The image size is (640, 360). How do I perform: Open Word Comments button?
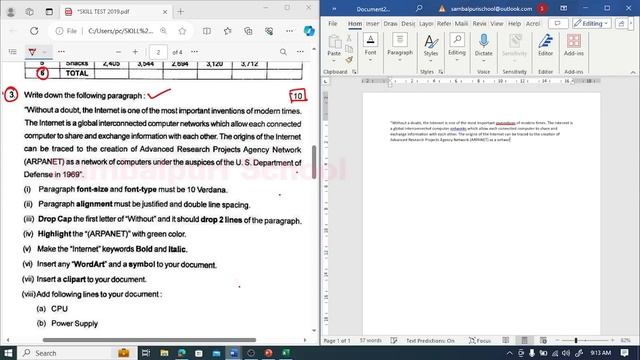pos(558,24)
